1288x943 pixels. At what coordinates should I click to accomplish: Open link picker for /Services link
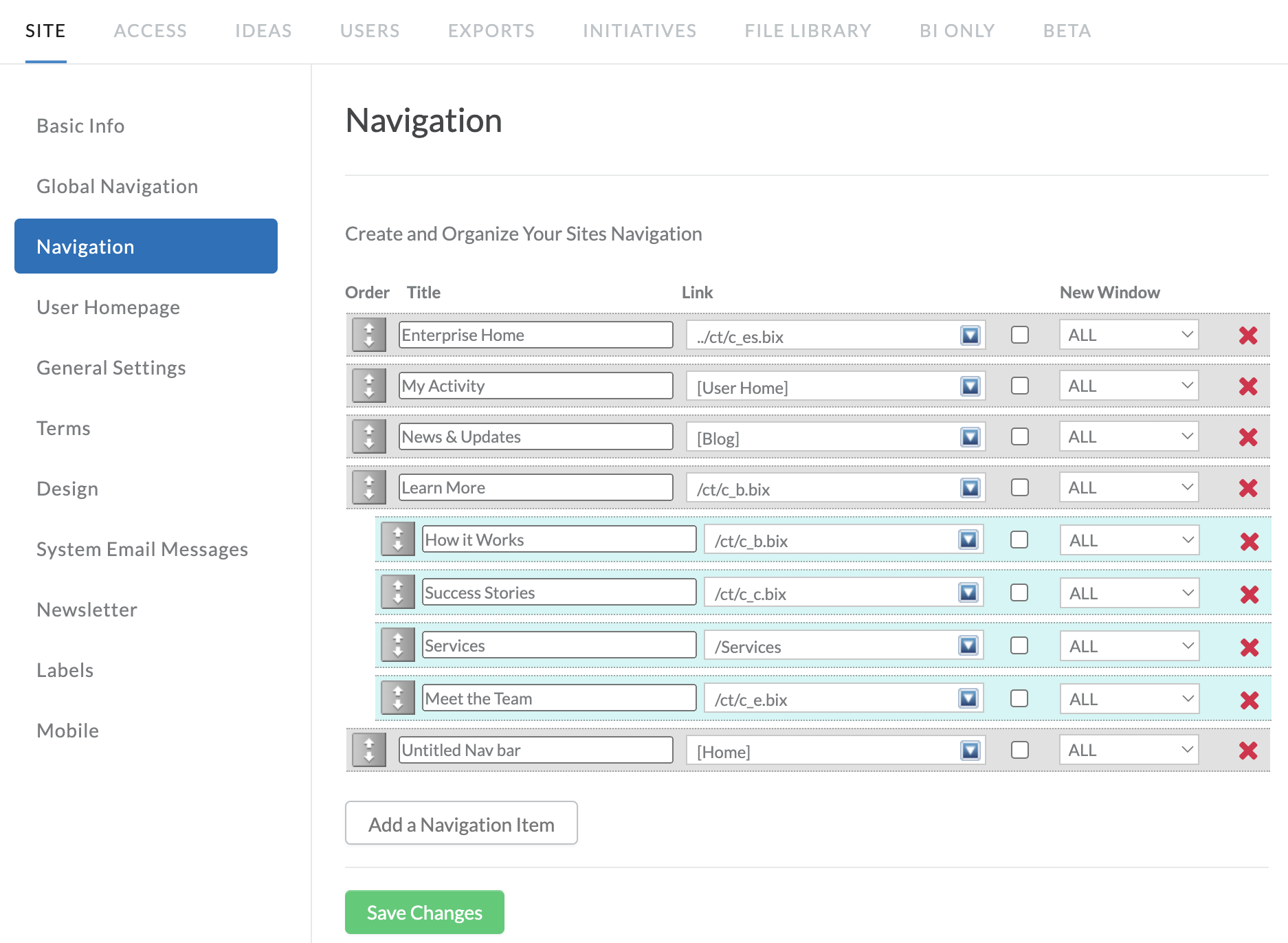click(968, 645)
